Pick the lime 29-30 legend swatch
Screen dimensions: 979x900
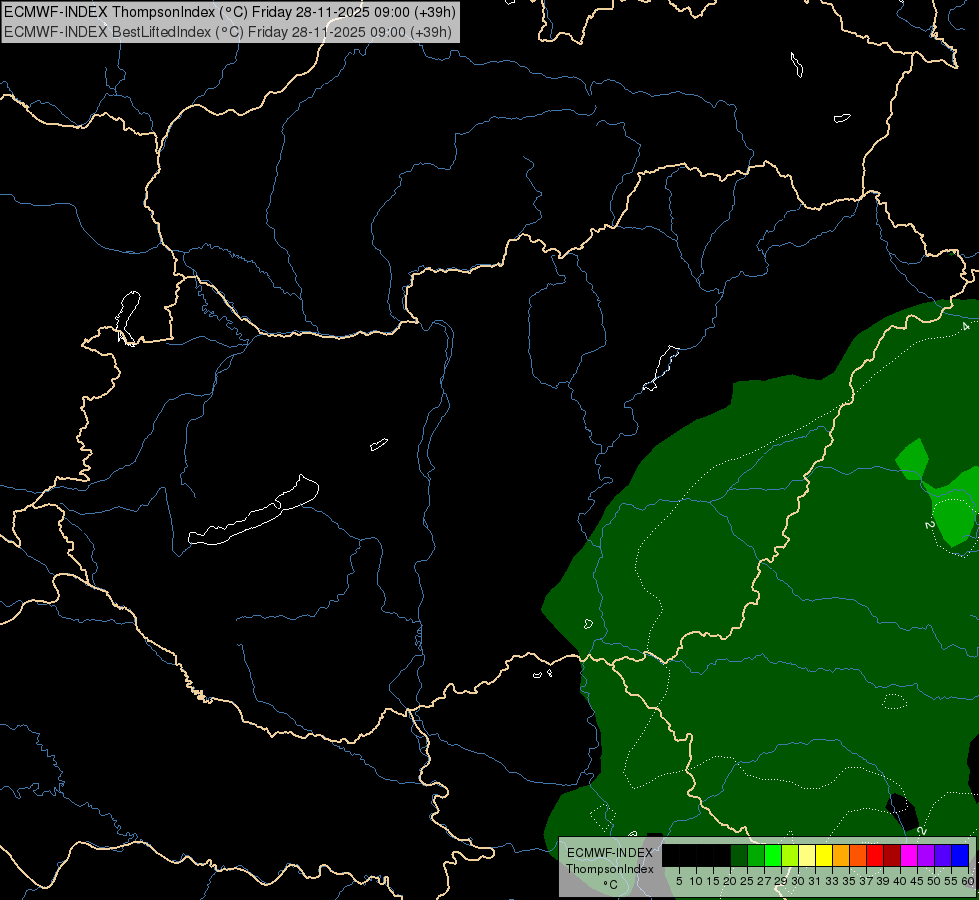coord(790,855)
